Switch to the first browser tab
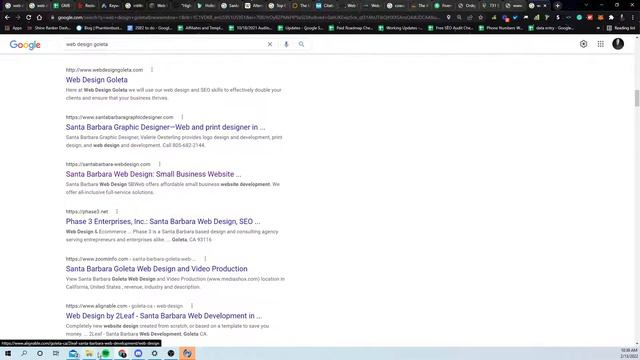Screen dimensions: 640x360 [x=13, y=6]
